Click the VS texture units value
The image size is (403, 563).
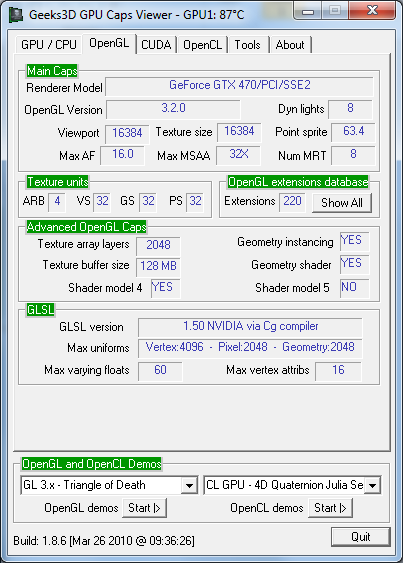(x=102, y=202)
